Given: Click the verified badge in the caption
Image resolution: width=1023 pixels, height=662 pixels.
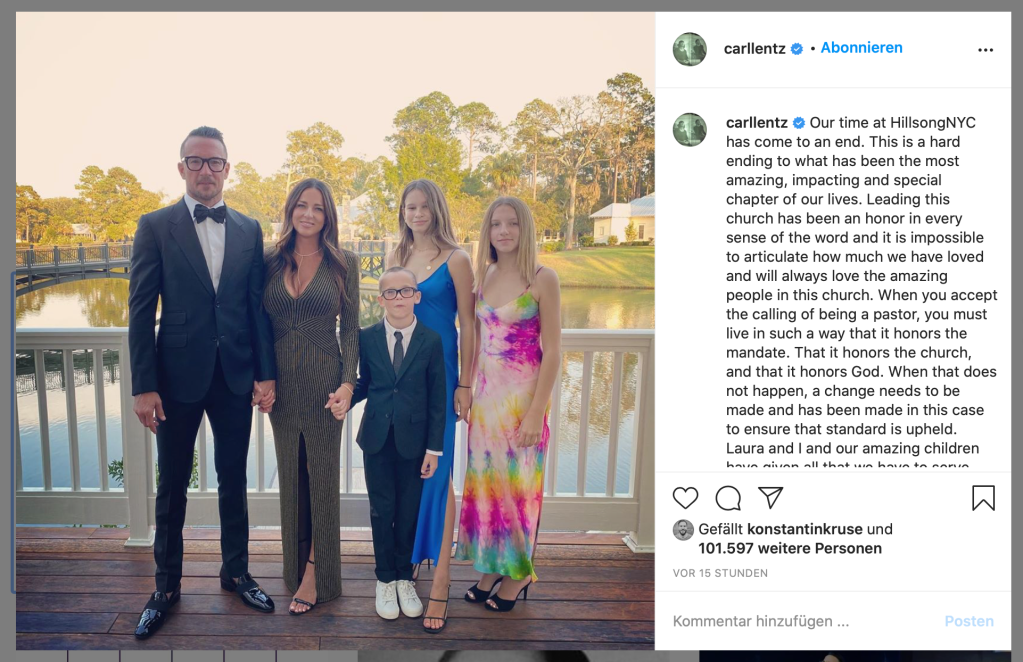Looking at the screenshot, I should click(798, 123).
